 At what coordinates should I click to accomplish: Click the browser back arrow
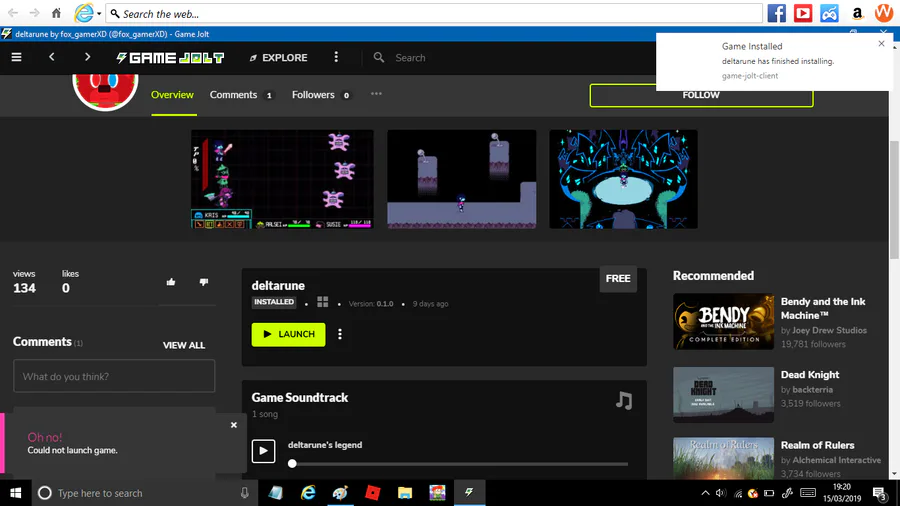coord(13,13)
